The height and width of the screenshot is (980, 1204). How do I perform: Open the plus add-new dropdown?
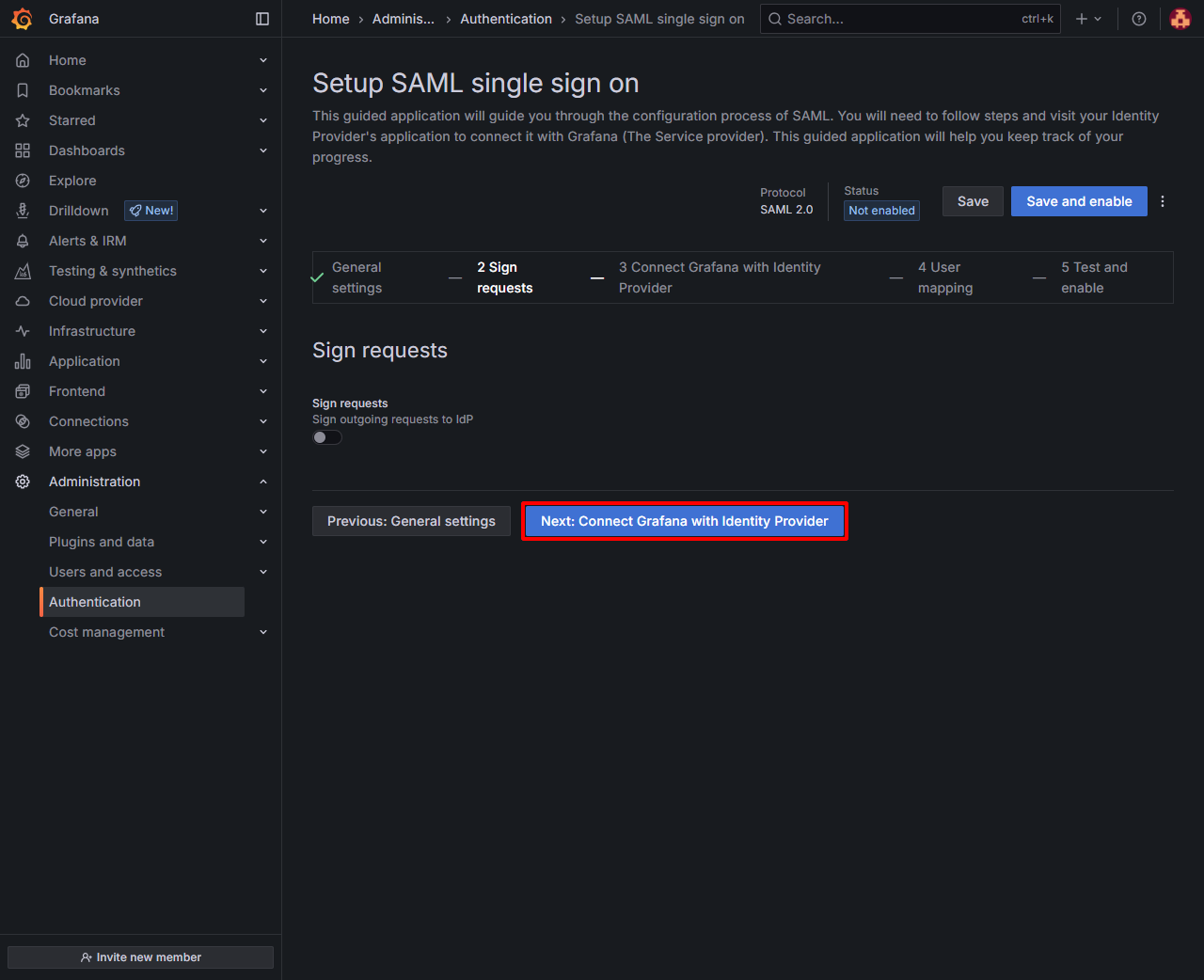(1087, 19)
